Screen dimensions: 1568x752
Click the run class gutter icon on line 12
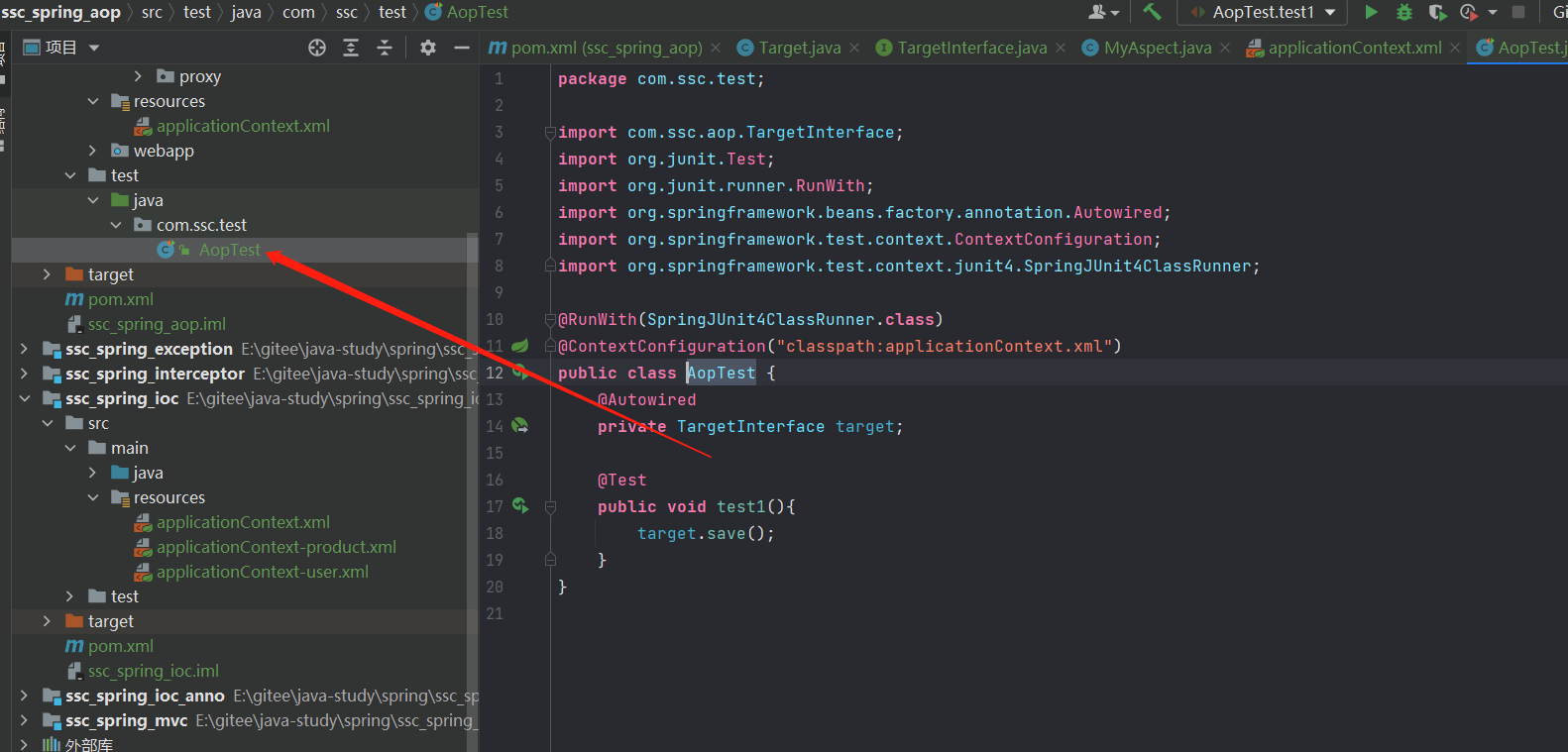click(x=519, y=373)
